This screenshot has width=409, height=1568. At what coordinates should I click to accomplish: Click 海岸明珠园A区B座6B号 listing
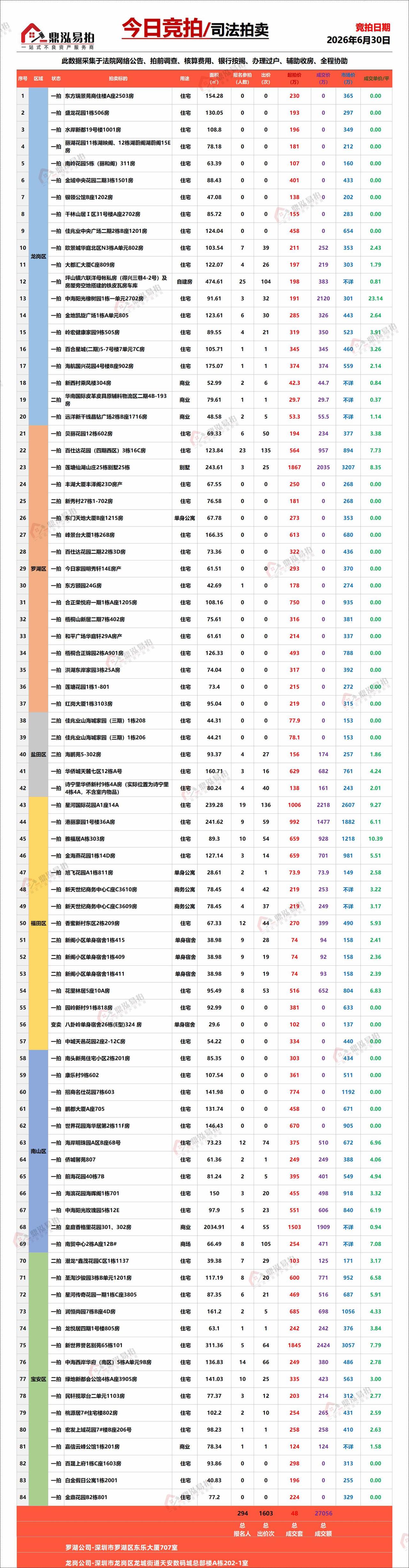(x=93, y=1143)
